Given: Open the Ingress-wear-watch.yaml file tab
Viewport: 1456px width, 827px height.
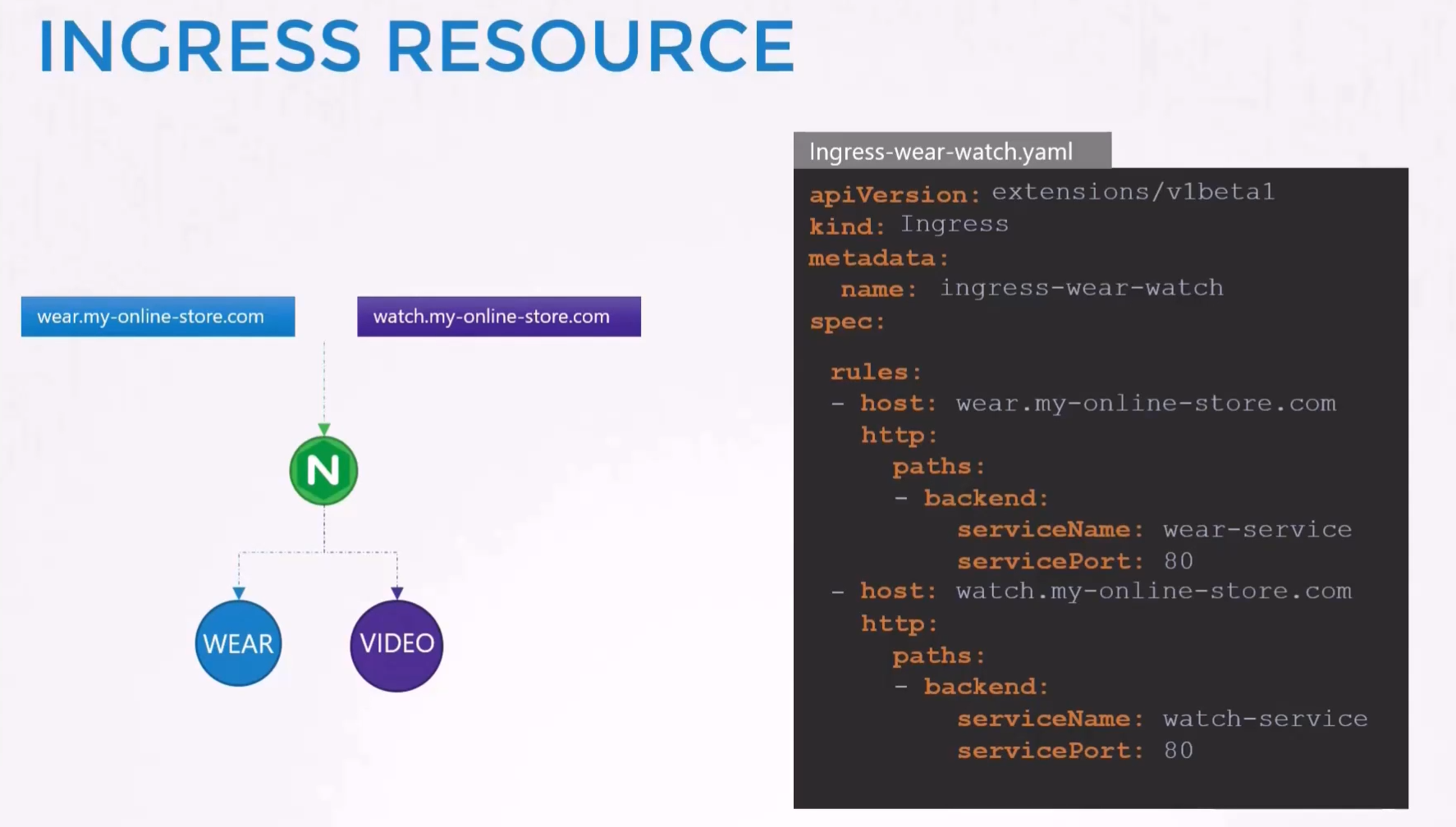Looking at the screenshot, I should click(952, 151).
